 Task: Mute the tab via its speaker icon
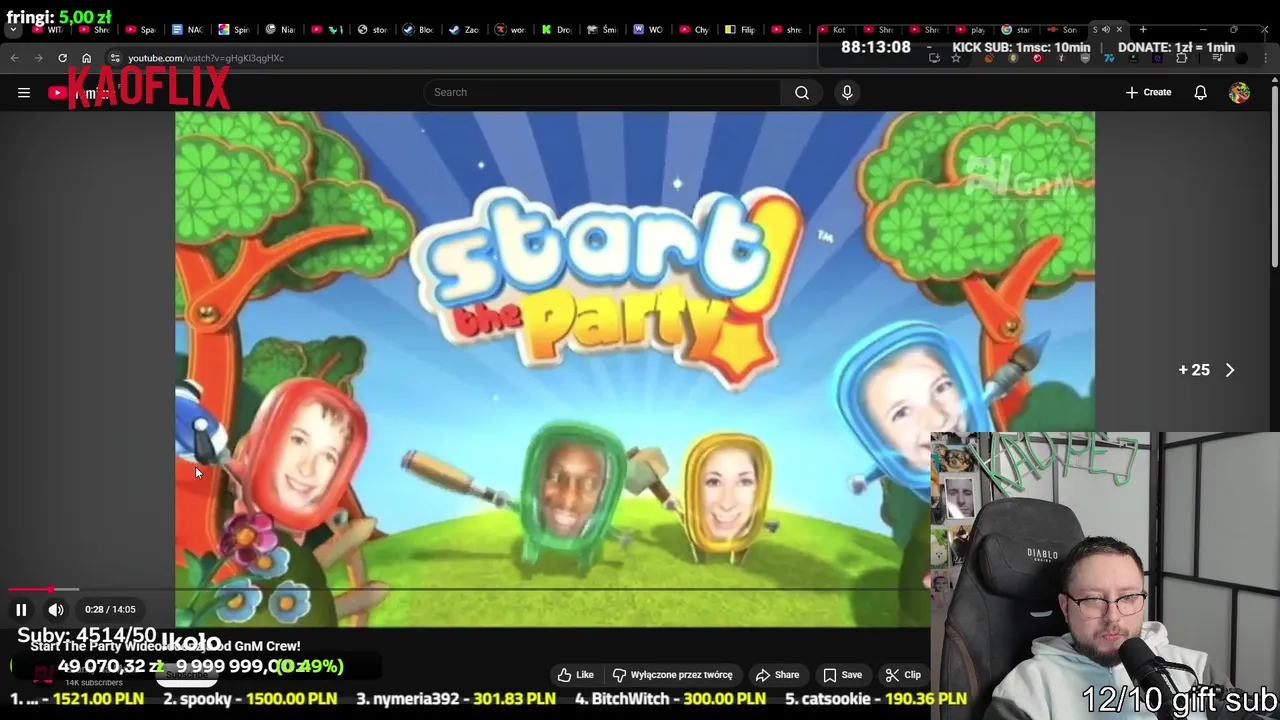pyautogui.click(x=1105, y=30)
